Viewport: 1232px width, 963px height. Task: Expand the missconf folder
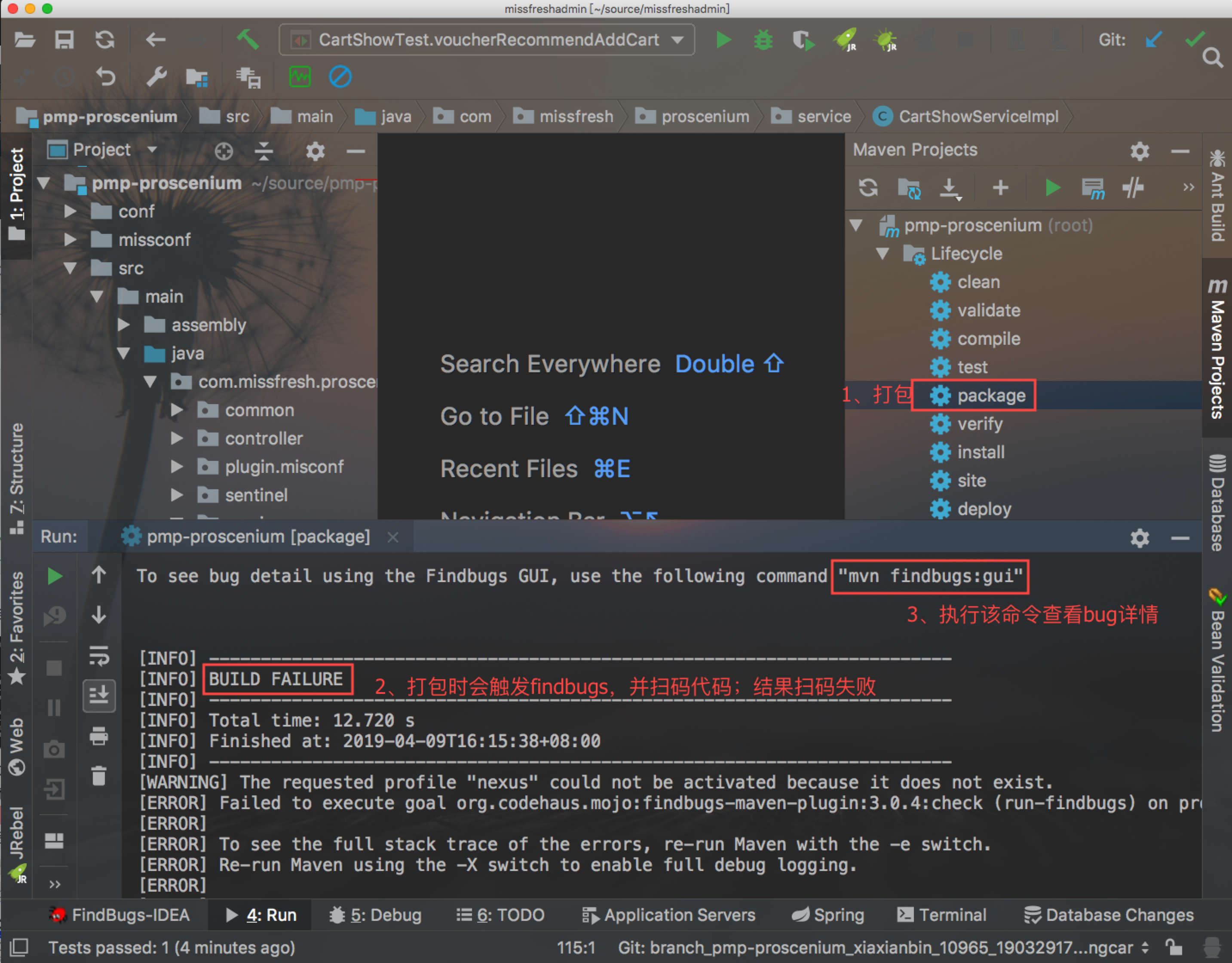(70, 240)
